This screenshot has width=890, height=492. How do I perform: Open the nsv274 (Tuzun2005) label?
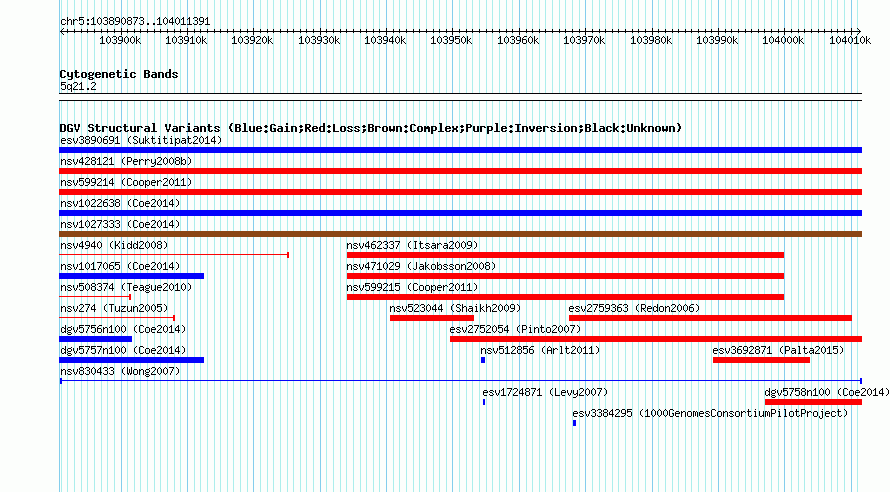click(x=114, y=308)
